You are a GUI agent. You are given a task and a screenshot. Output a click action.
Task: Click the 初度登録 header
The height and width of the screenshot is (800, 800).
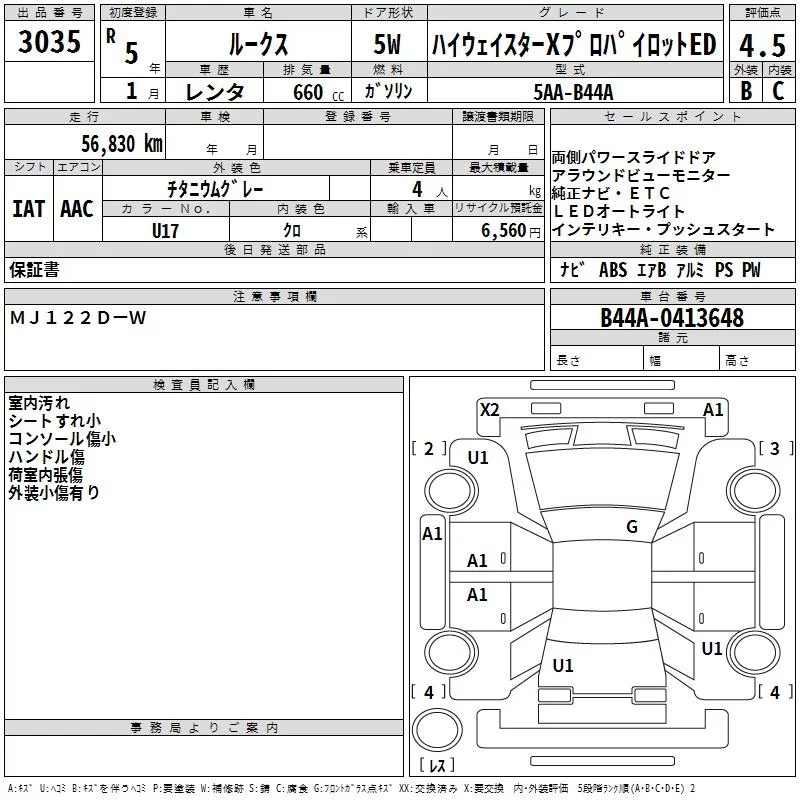click(x=133, y=13)
